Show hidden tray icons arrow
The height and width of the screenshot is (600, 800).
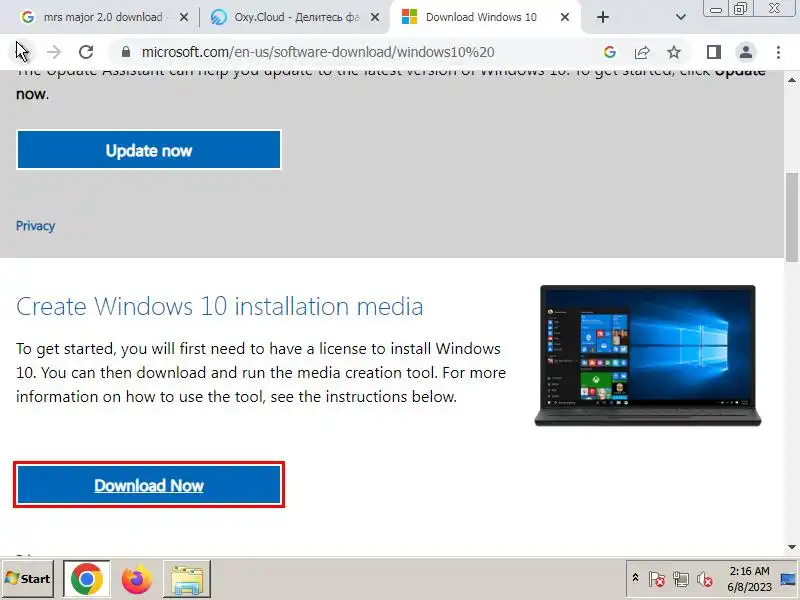tap(635, 578)
